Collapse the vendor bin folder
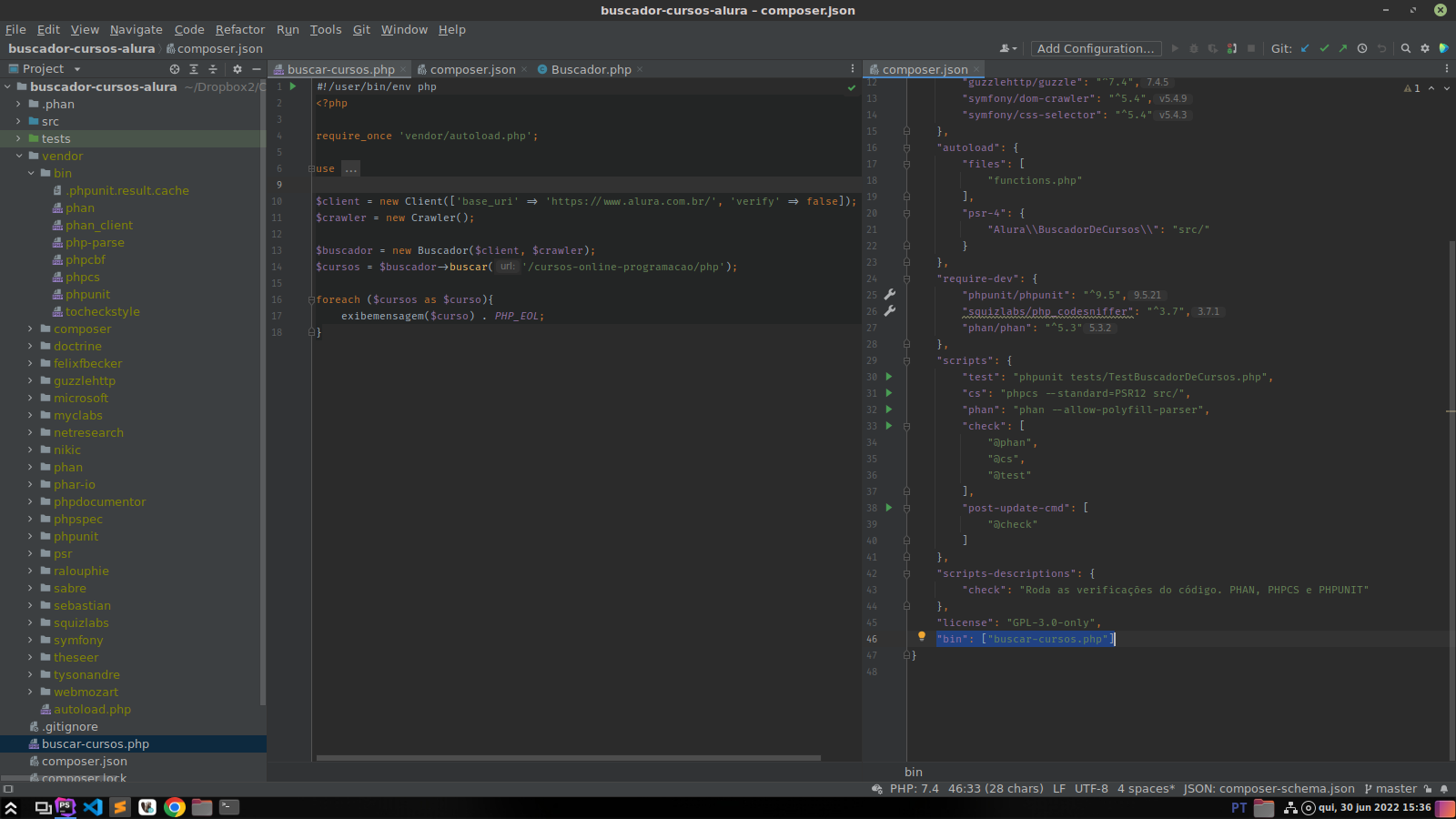The width and height of the screenshot is (1456, 819). pyautogui.click(x=30, y=173)
